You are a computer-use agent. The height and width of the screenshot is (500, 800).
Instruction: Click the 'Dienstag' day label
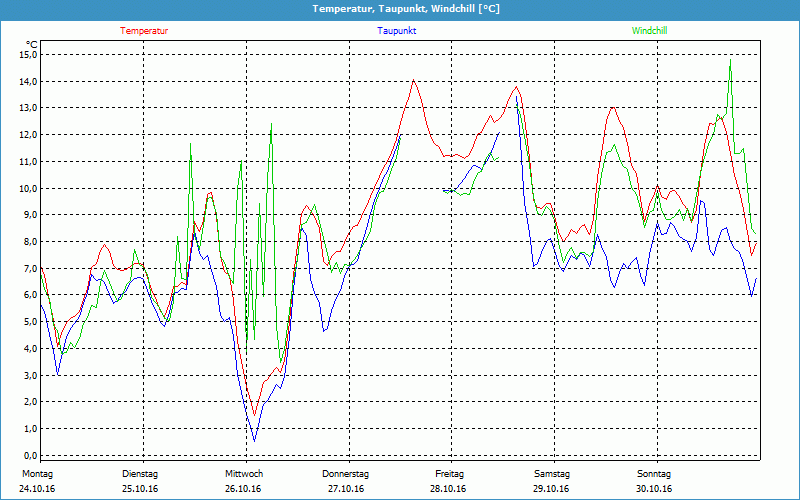coord(140,474)
